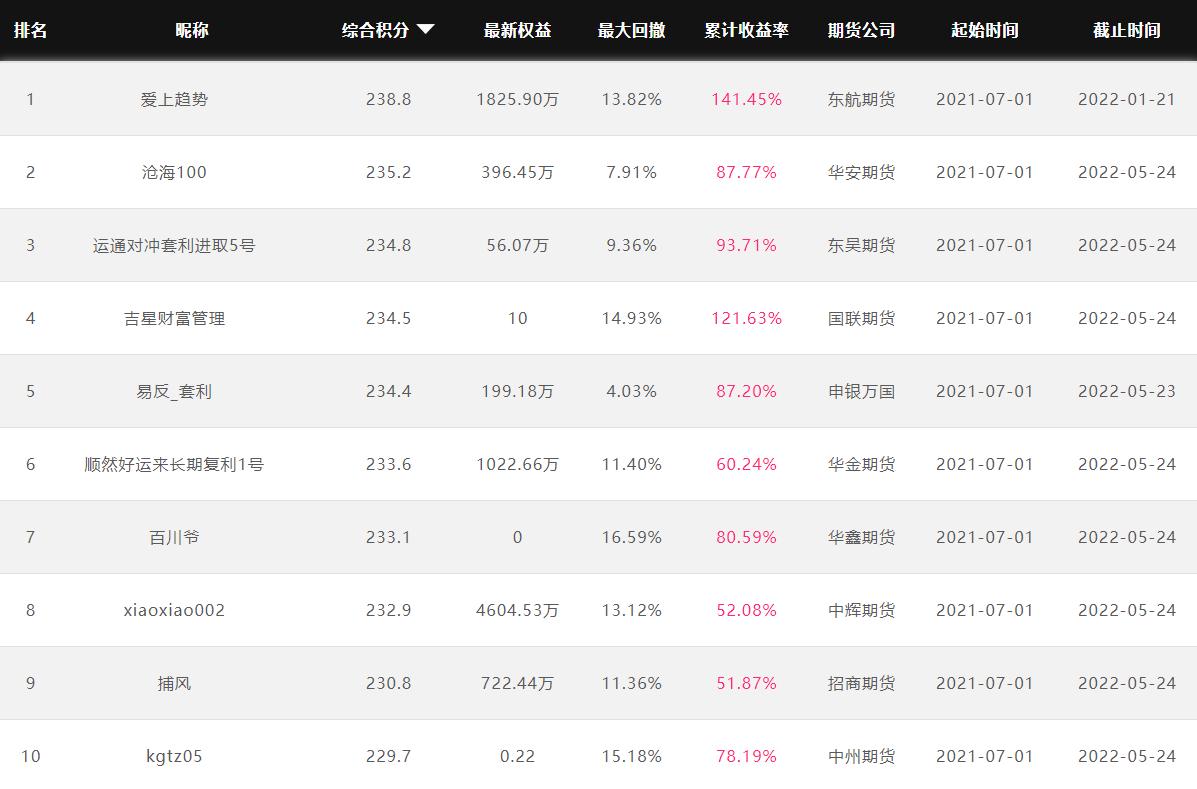Select score value 235.2
The height and width of the screenshot is (789, 1197).
(389, 172)
